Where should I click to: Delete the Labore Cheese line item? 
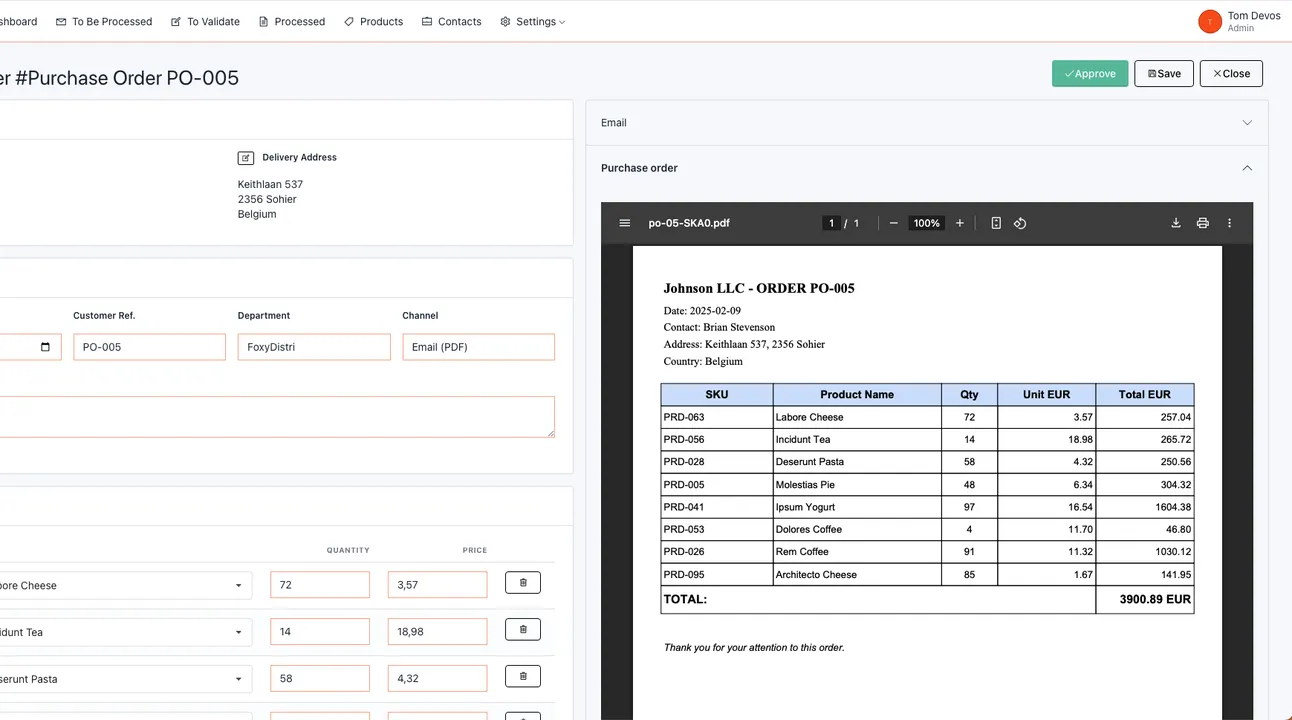[523, 583]
